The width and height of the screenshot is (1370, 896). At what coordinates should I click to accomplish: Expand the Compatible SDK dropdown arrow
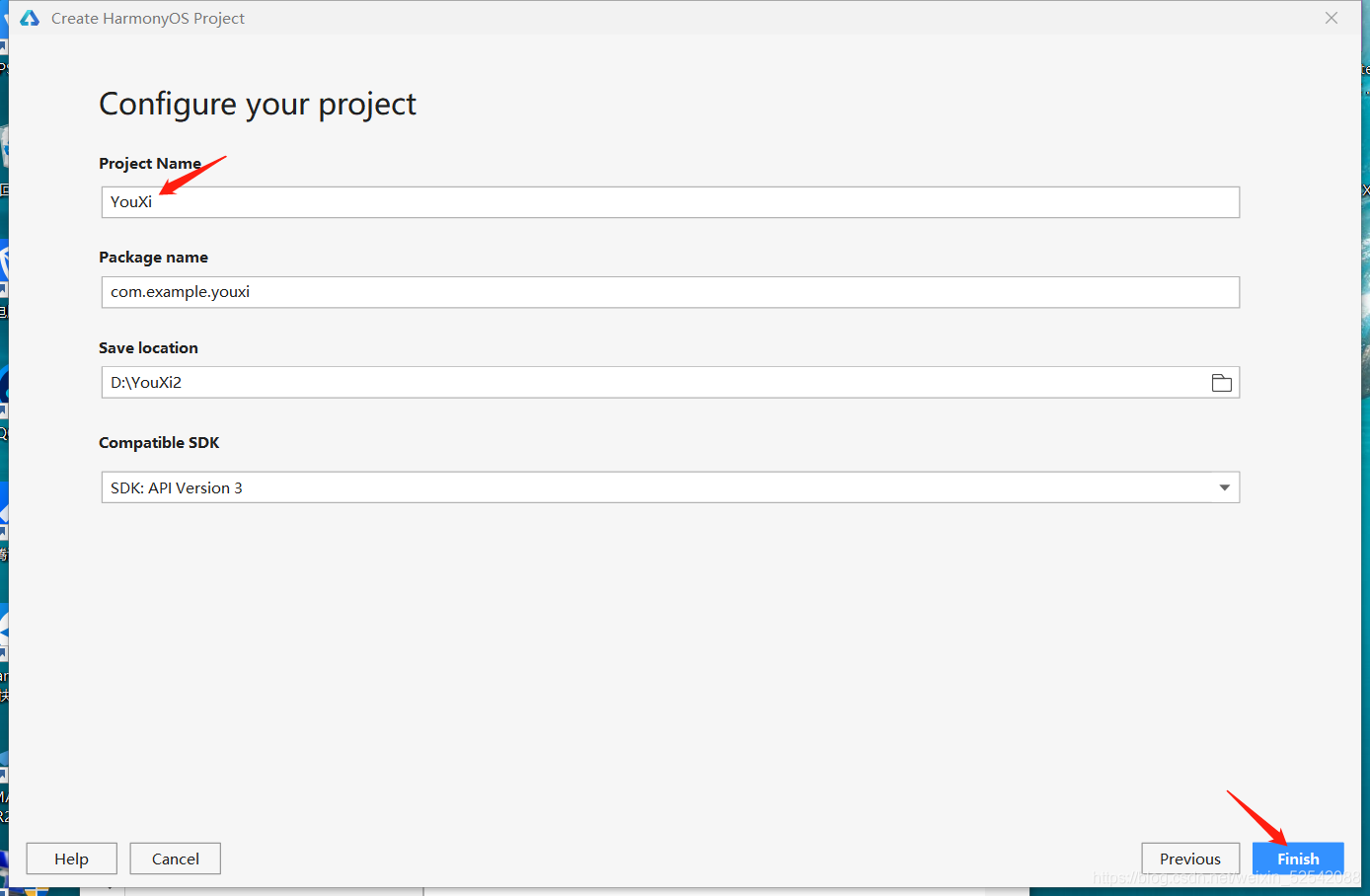click(1224, 487)
